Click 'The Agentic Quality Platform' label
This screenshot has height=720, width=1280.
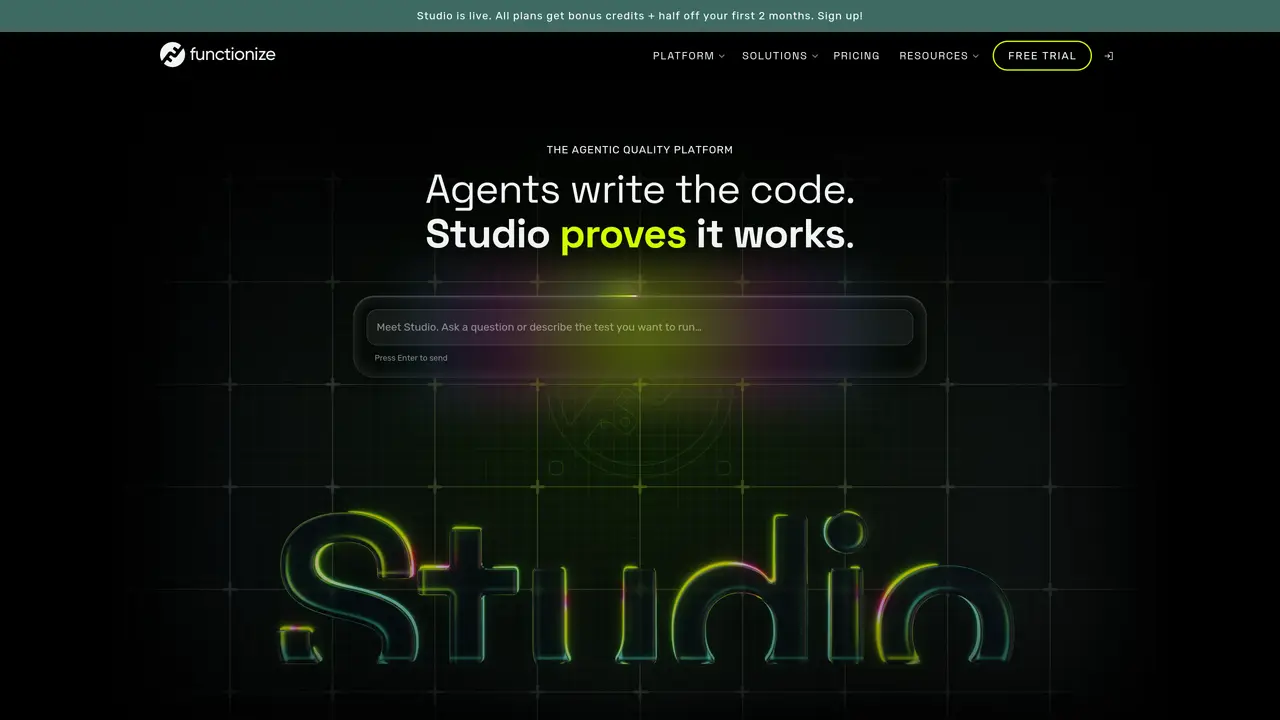tap(640, 150)
